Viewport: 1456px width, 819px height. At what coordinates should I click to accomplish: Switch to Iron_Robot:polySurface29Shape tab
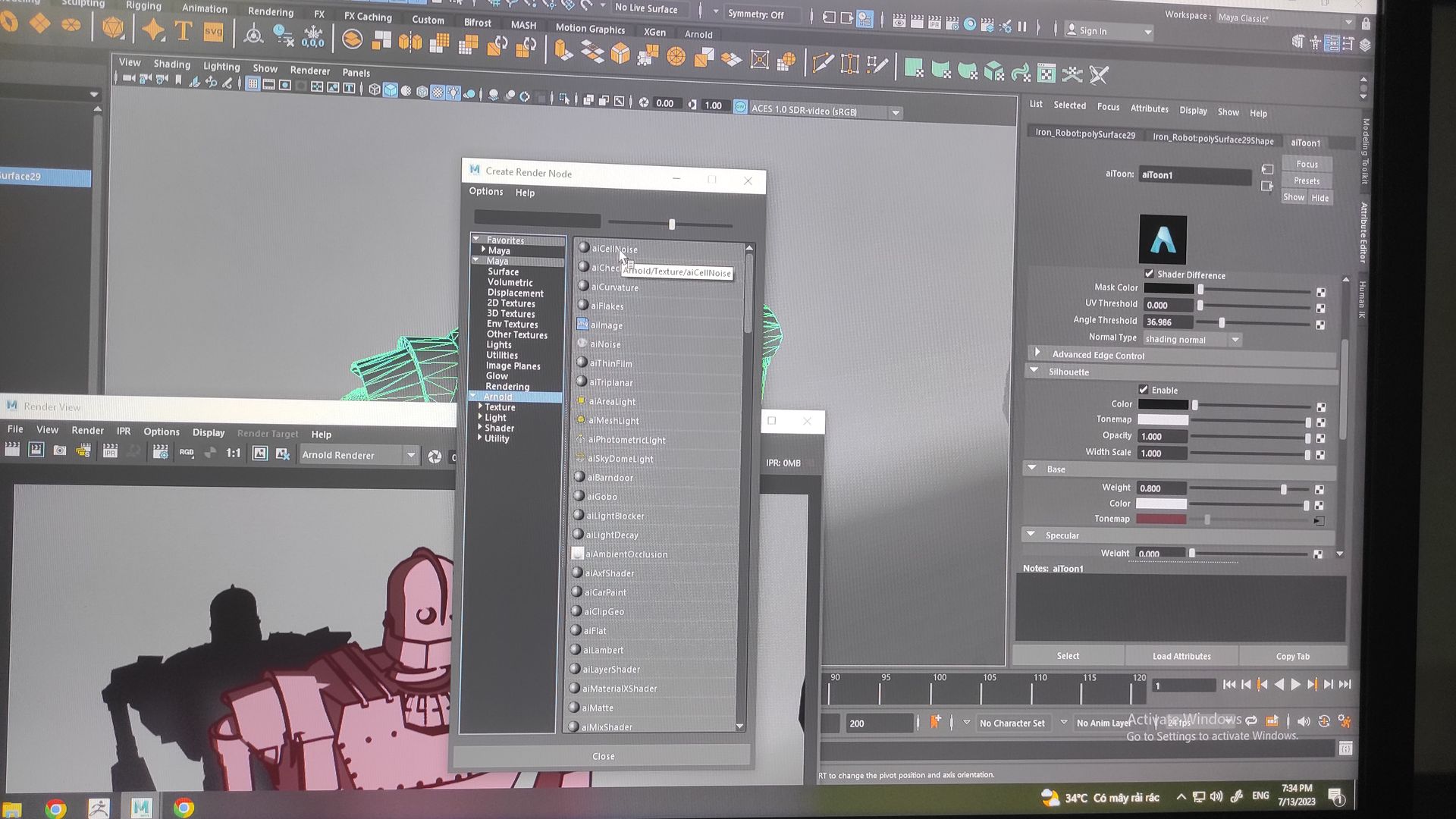coord(1213,139)
